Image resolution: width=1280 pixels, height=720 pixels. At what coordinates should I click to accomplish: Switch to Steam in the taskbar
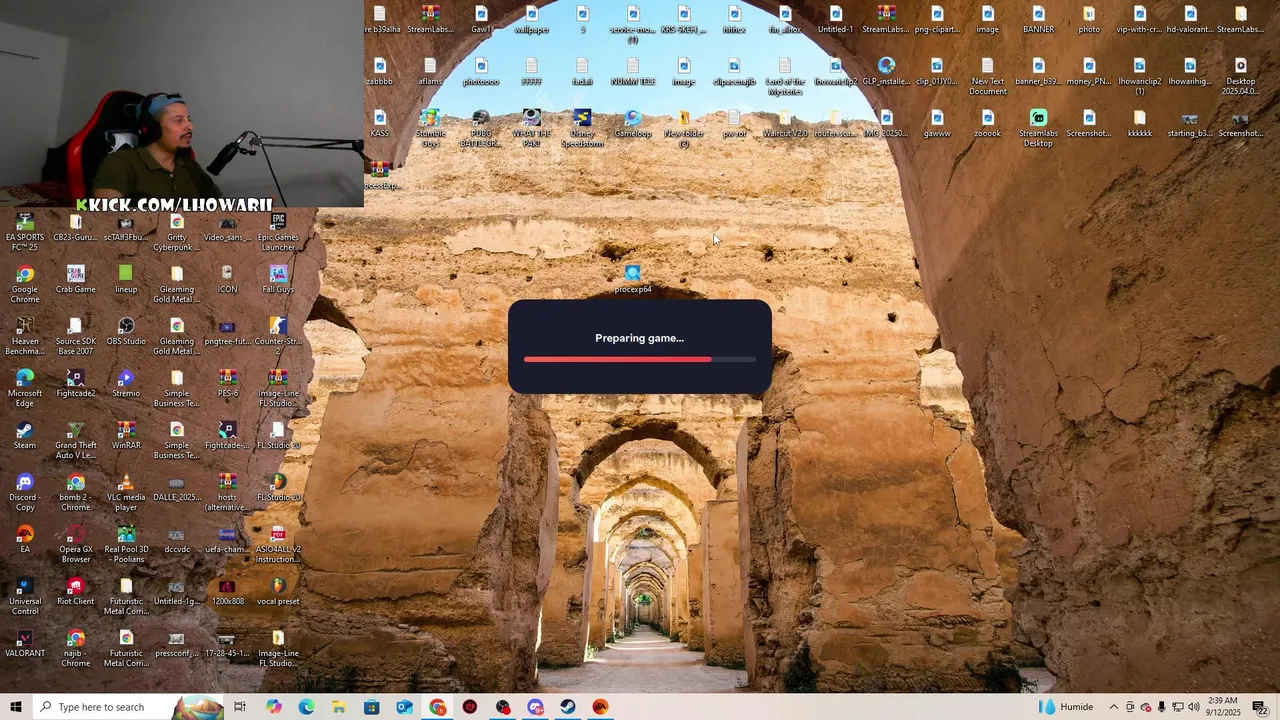[x=567, y=707]
